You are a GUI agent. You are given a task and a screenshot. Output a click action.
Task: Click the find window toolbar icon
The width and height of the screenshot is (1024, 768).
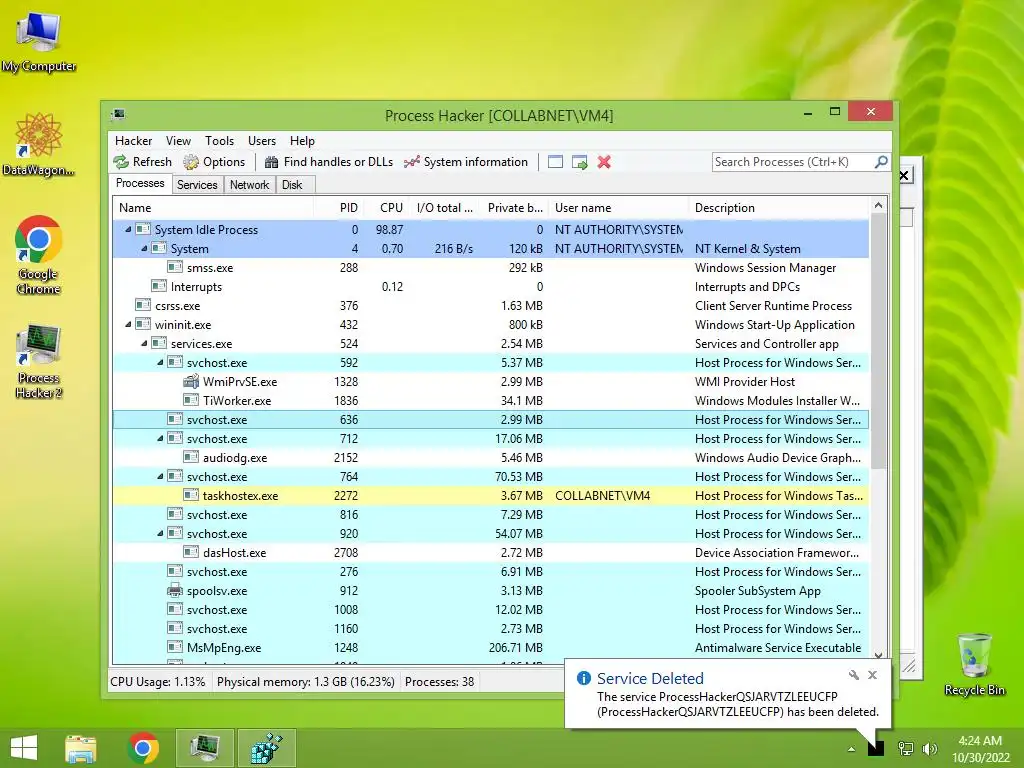555,162
